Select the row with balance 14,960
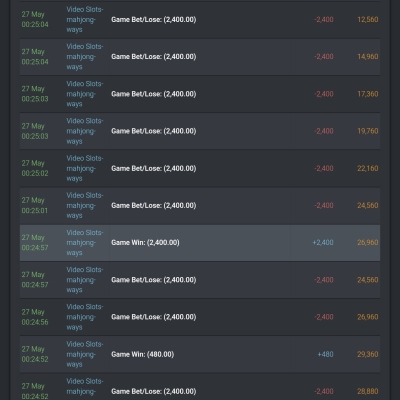The height and width of the screenshot is (400, 400). pos(200,57)
